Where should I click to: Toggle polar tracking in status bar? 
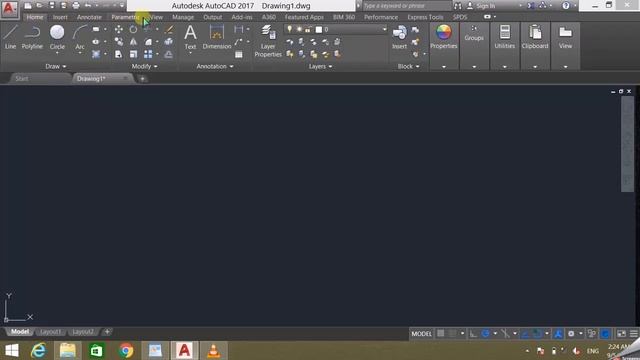(485, 333)
